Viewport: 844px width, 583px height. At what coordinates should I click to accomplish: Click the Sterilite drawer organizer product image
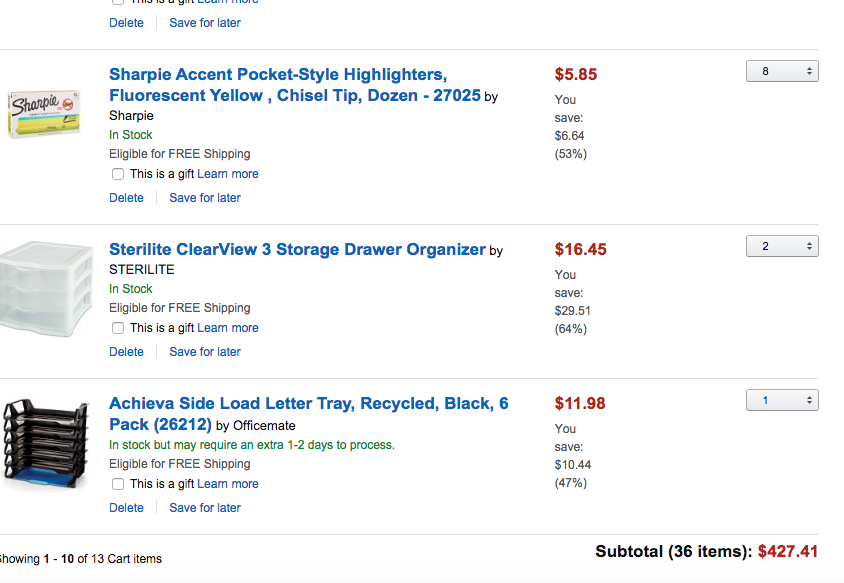pyautogui.click(x=46, y=289)
